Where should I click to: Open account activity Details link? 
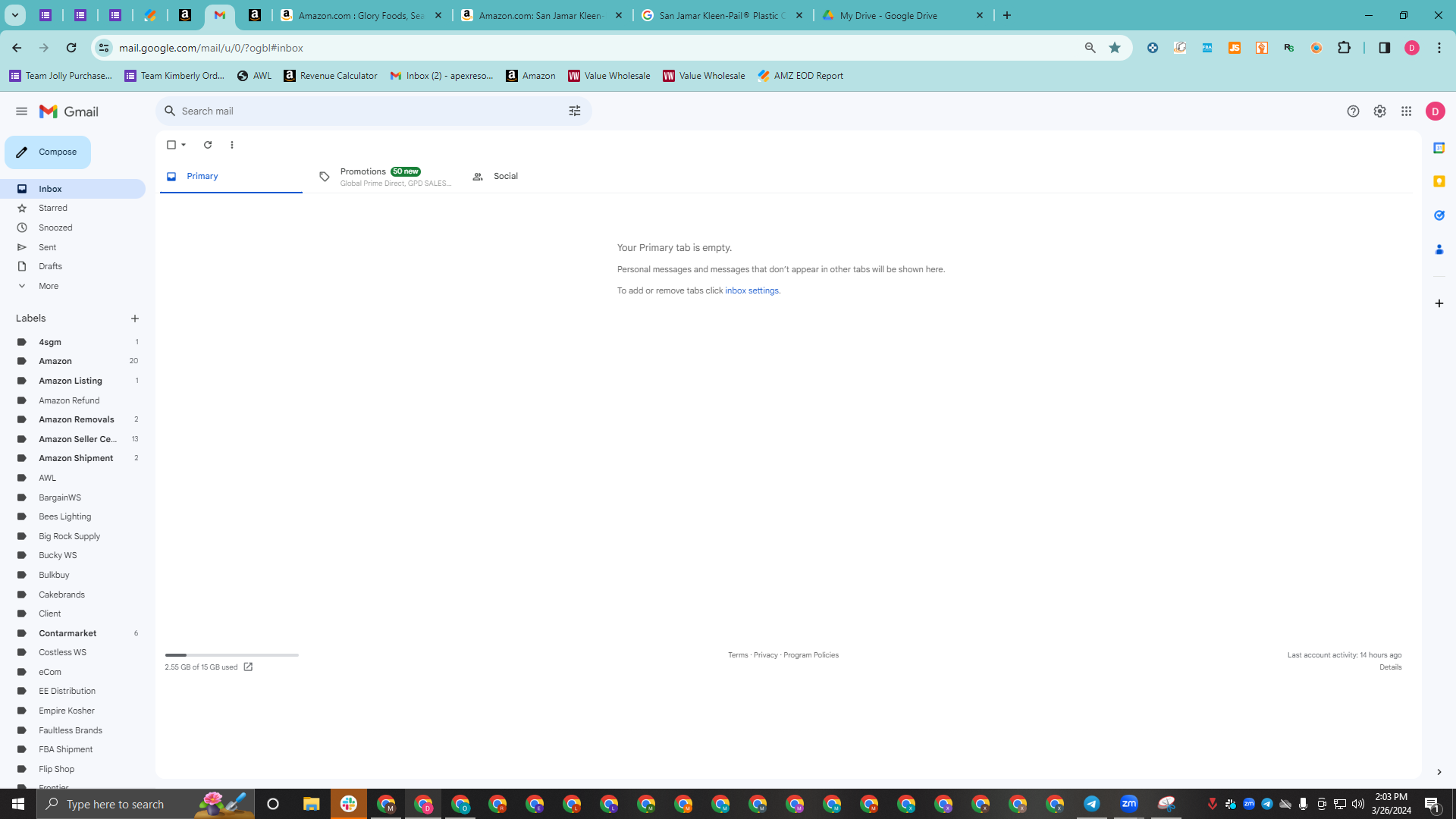pos(1390,667)
